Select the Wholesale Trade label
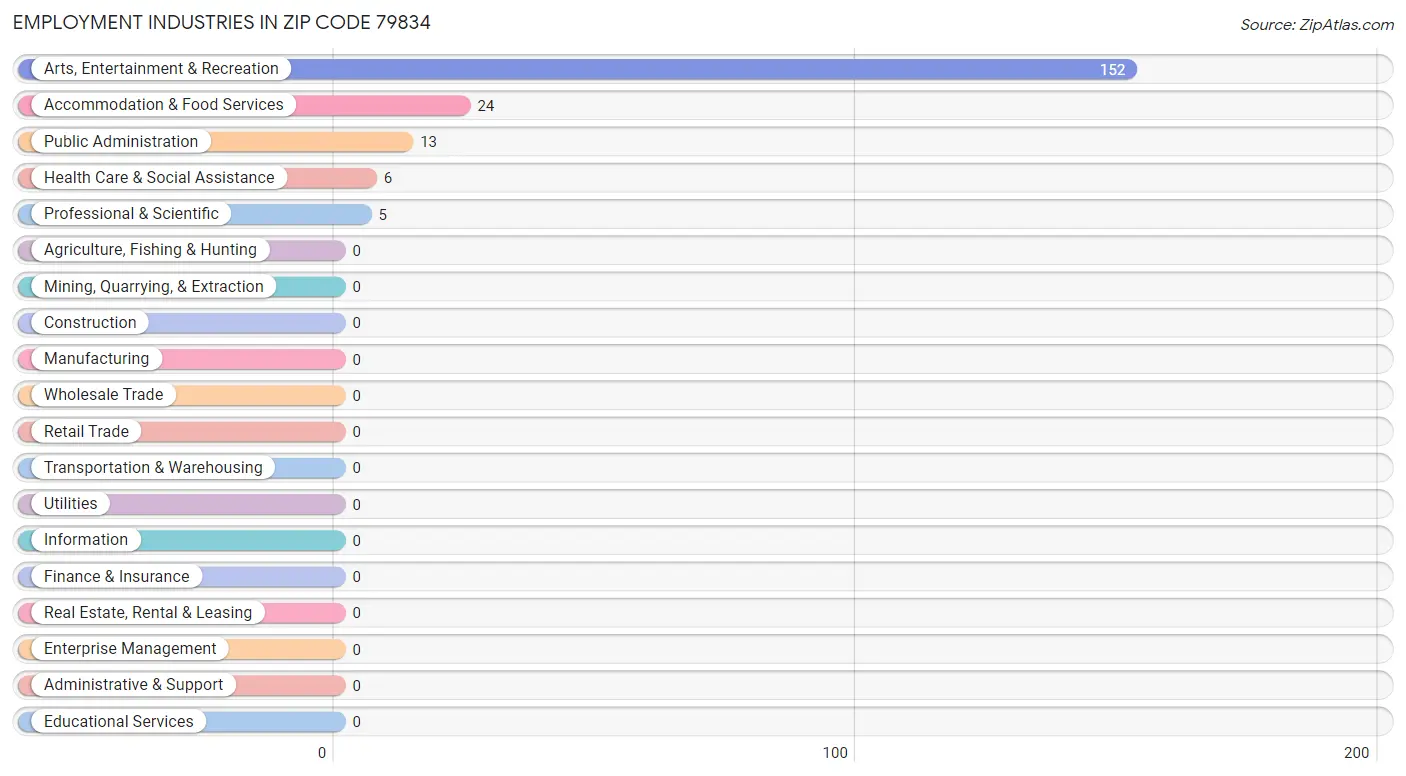This screenshot has width=1406, height=776. pos(103,395)
